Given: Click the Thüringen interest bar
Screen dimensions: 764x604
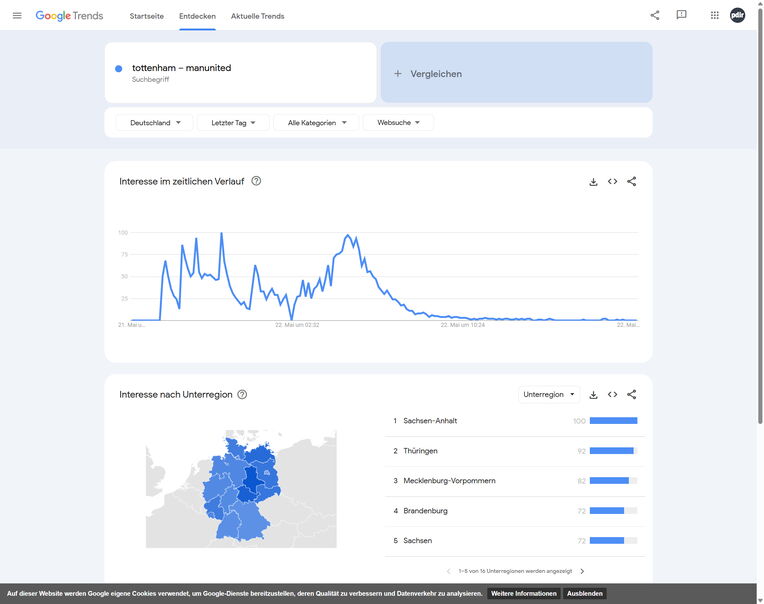Looking at the screenshot, I should [x=613, y=451].
